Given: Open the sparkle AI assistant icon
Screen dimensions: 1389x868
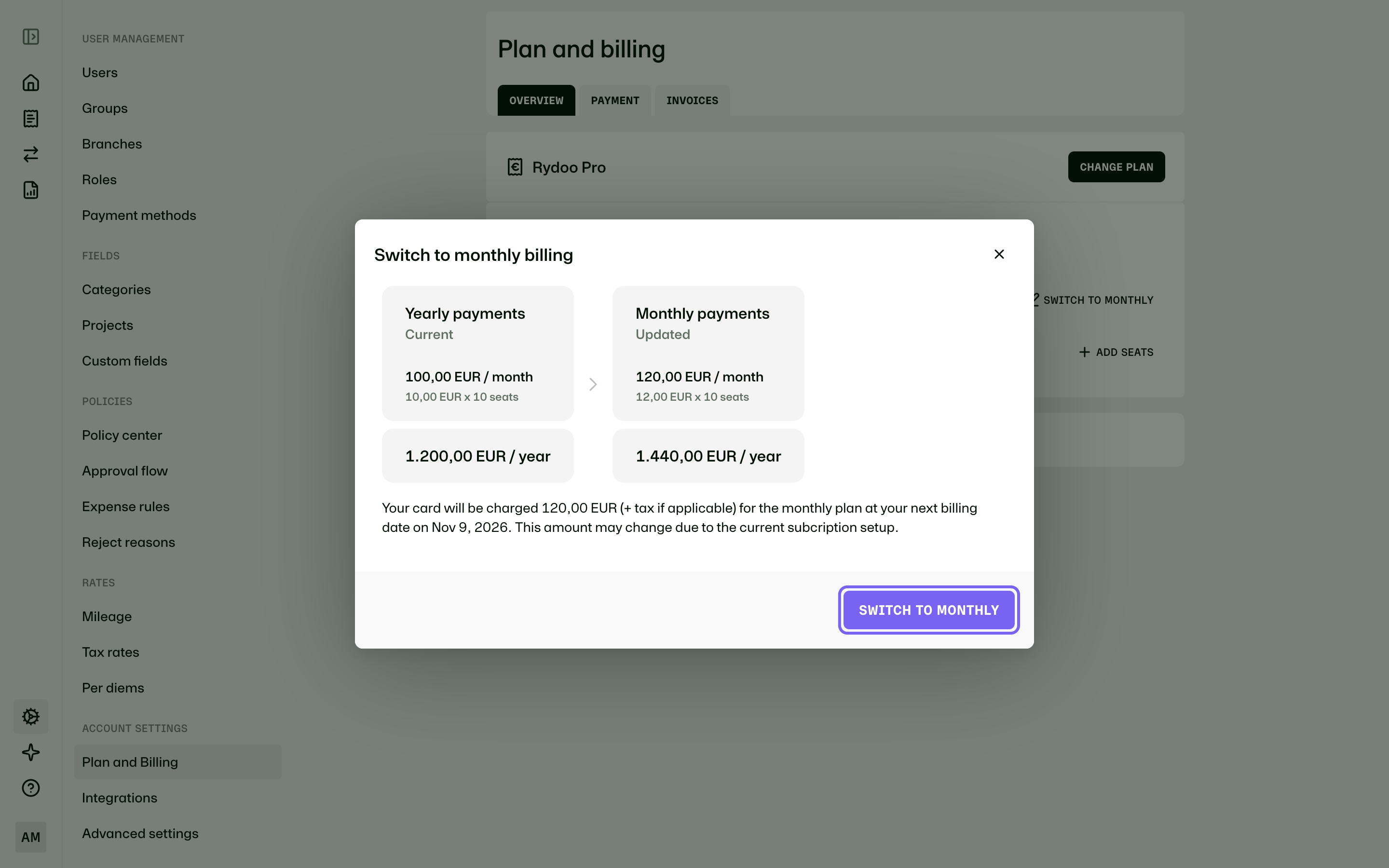Looking at the screenshot, I should (30, 752).
